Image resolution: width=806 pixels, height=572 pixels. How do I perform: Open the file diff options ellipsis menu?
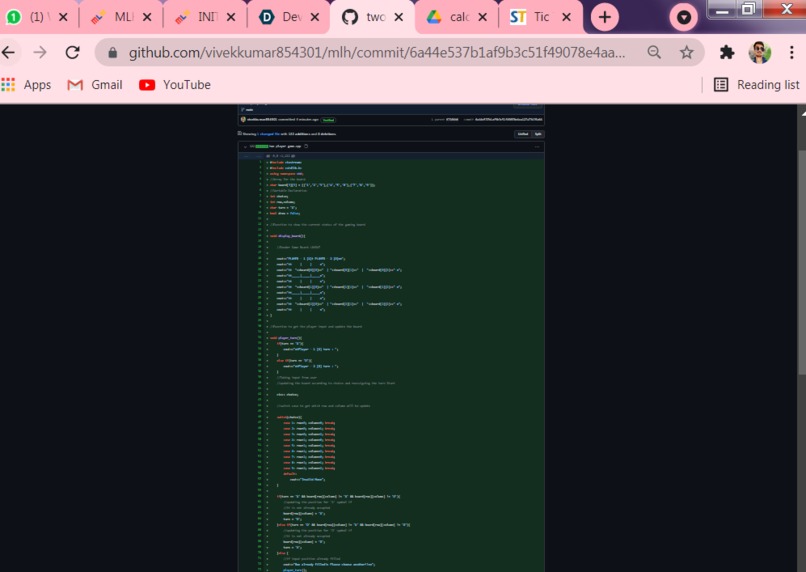537,147
